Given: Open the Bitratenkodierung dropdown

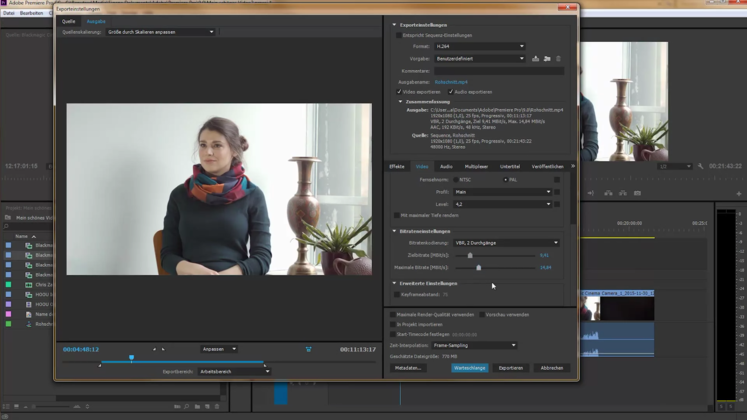Looking at the screenshot, I should 506,243.
